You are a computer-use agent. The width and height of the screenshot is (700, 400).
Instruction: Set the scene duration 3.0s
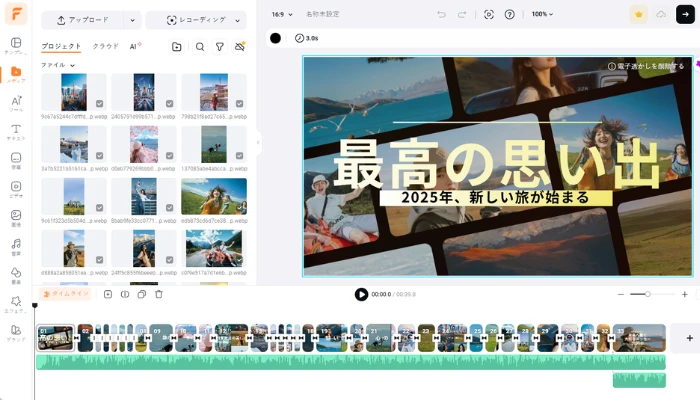click(x=307, y=38)
